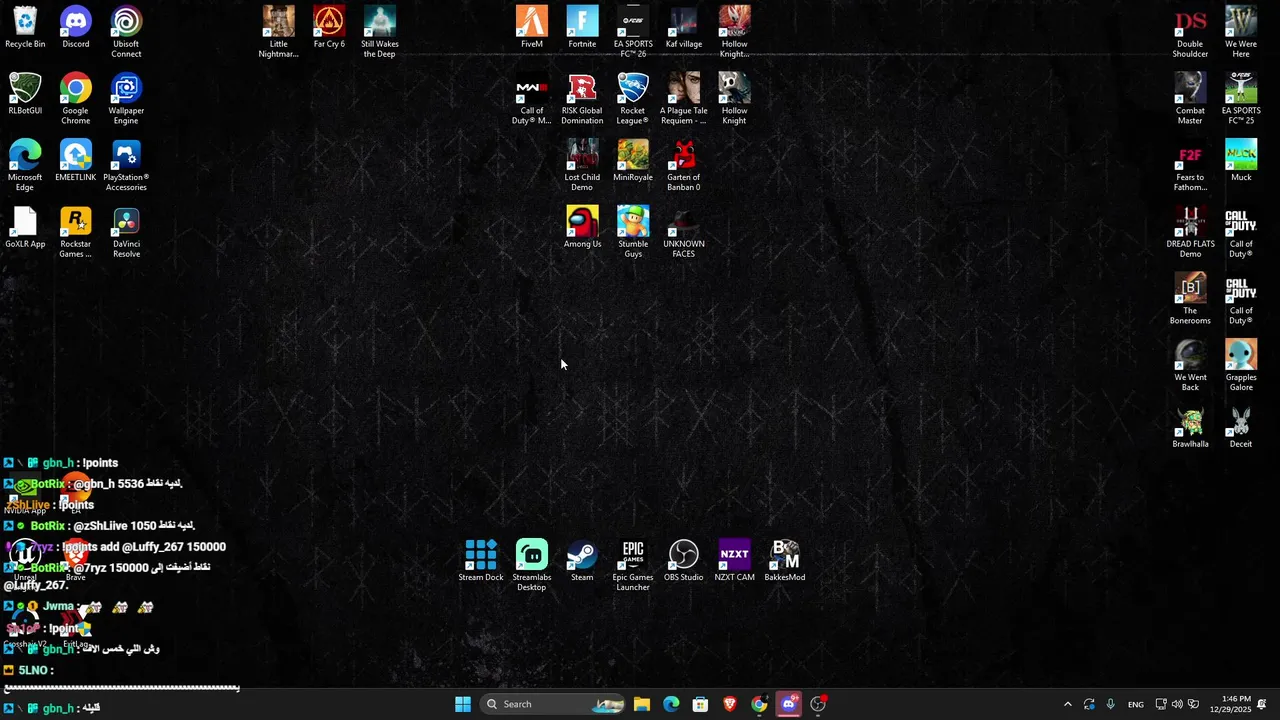
Task: Open NZXT CAM desktop shortcut
Action: click(734, 561)
